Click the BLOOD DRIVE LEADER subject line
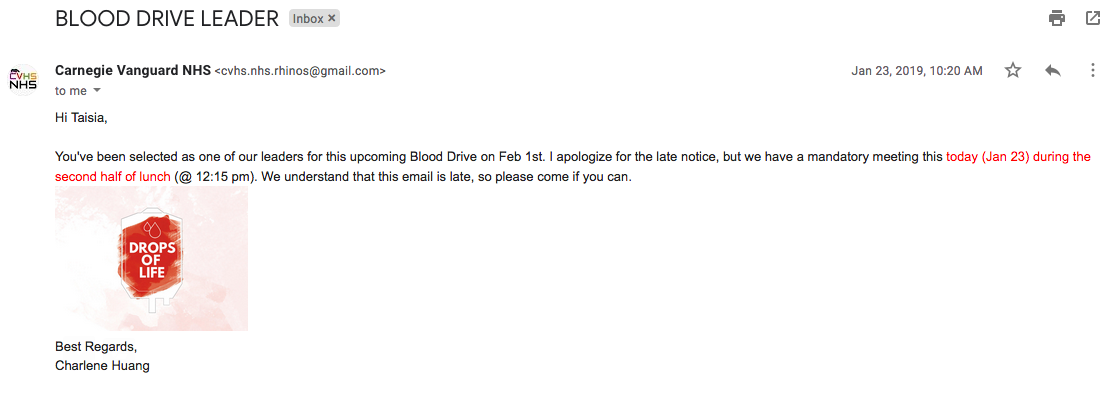This screenshot has height=405, width=1104. point(167,18)
